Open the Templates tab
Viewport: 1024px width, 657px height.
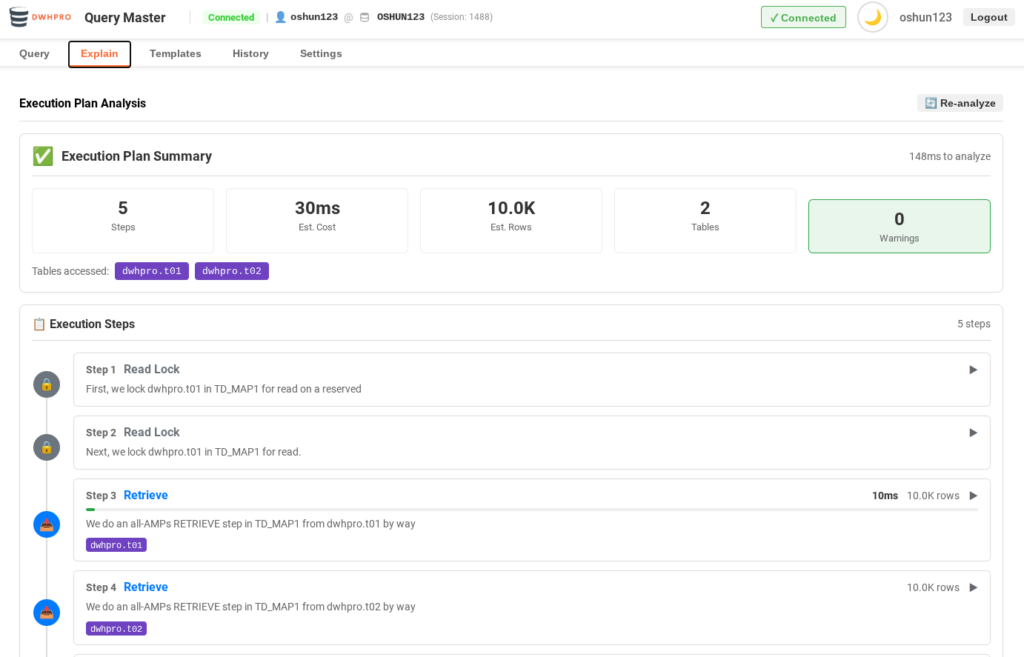[175, 54]
